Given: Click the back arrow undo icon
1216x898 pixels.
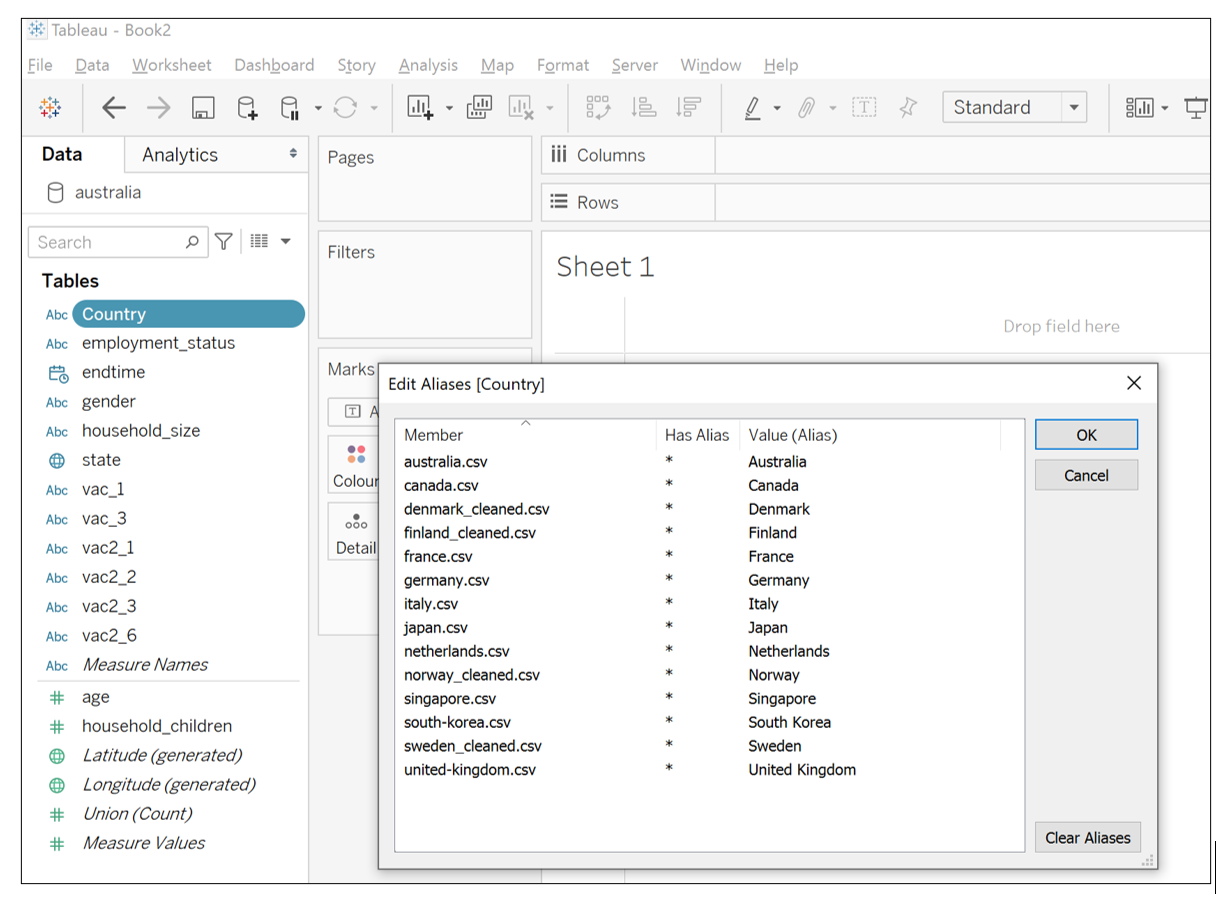Looking at the screenshot, I should [114, 108].
